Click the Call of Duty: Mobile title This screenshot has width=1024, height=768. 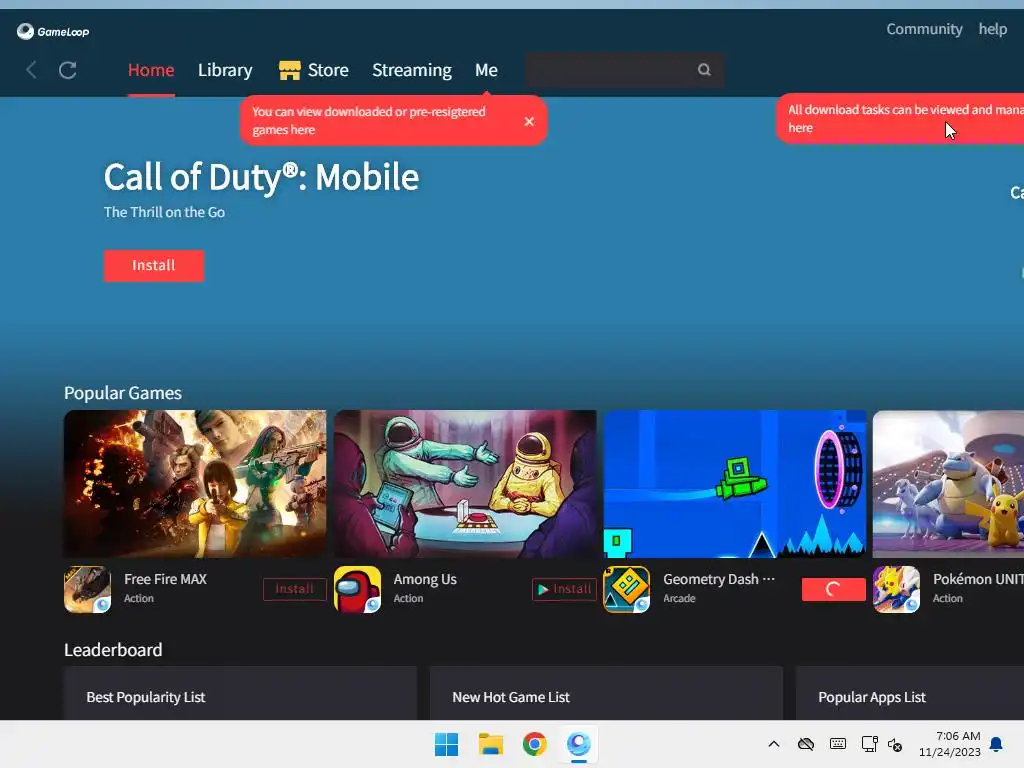click(x=261, y=178)
